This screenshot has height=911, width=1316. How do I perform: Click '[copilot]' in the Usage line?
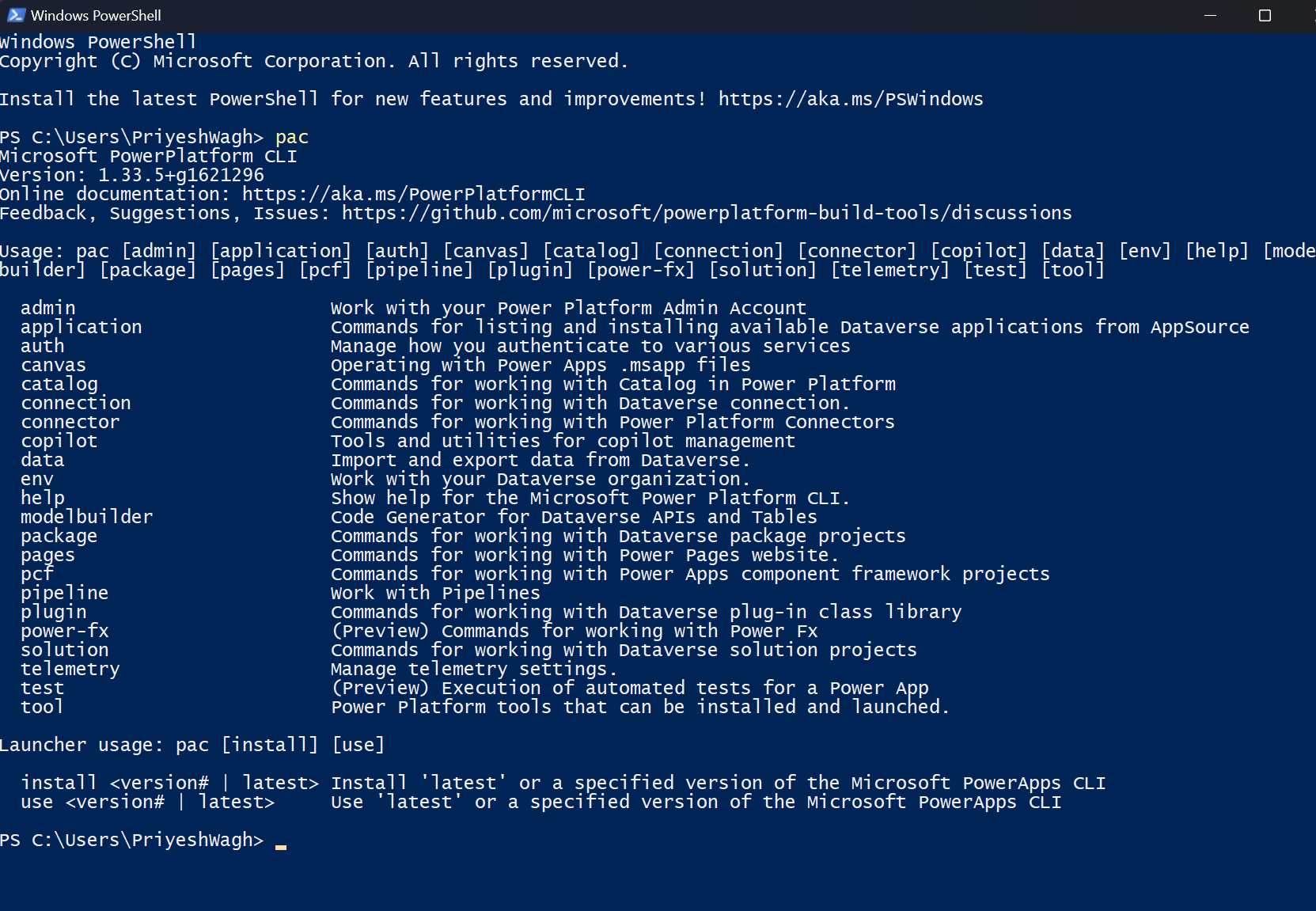[x=978, y=252]
